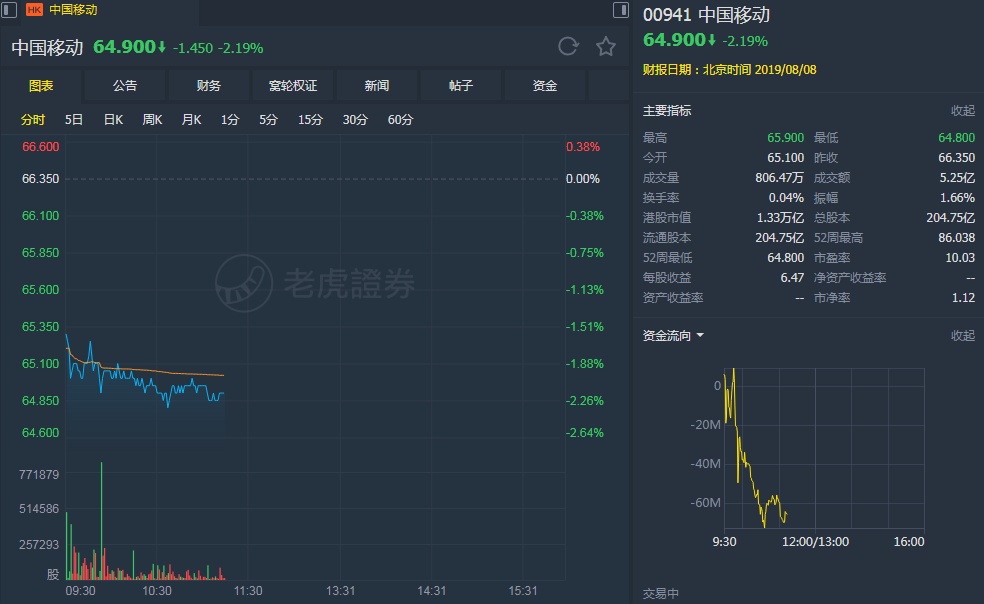984x604 pixels.
Task: Click the tallest green volume bar
Action: (x=102, y=521)
